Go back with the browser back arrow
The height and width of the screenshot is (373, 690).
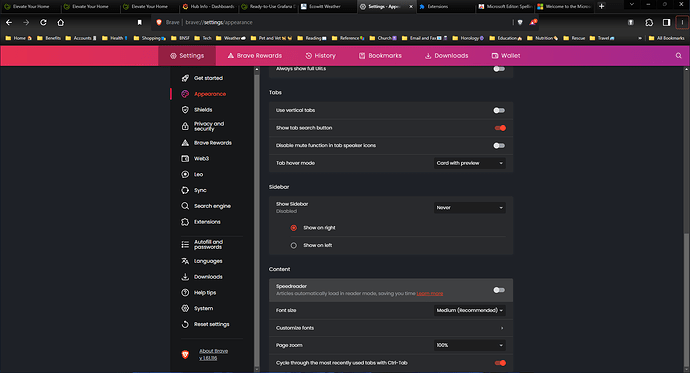tap(9, 22)
